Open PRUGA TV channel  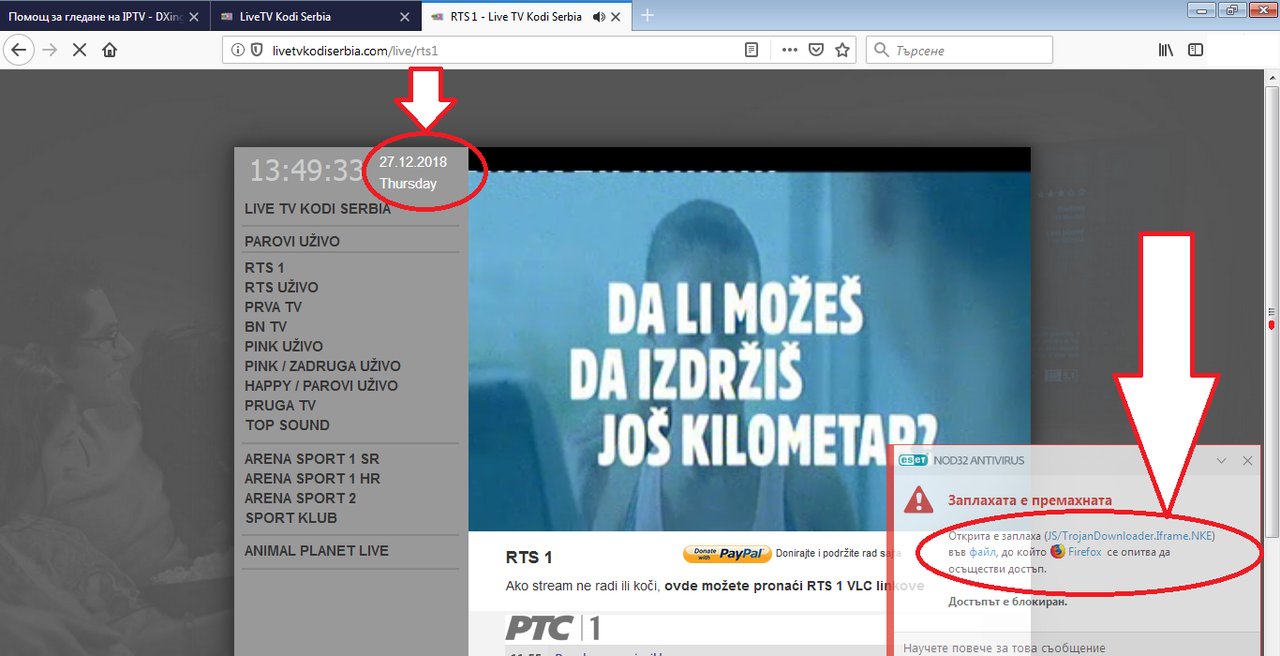(x=280, y=405)
